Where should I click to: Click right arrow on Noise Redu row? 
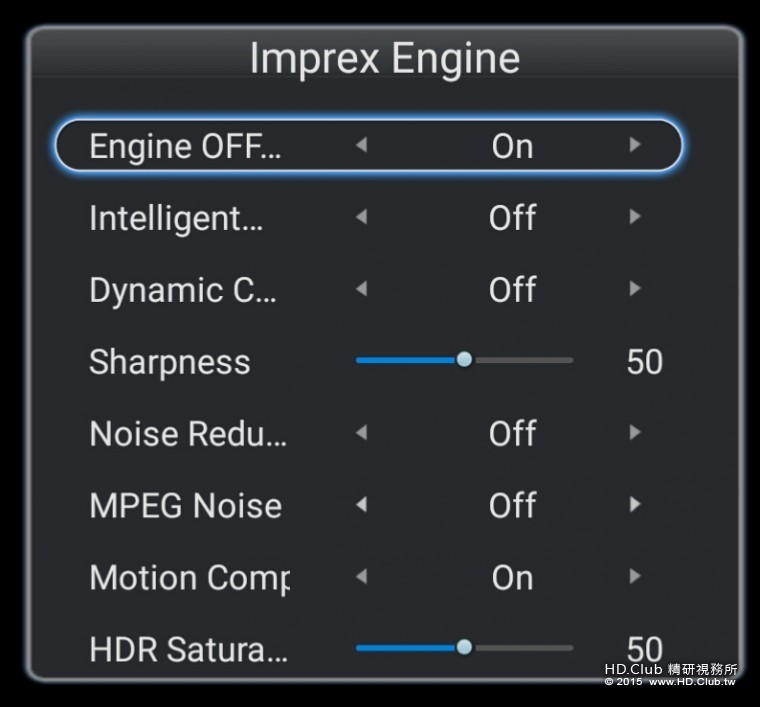(x=635, y=433)
